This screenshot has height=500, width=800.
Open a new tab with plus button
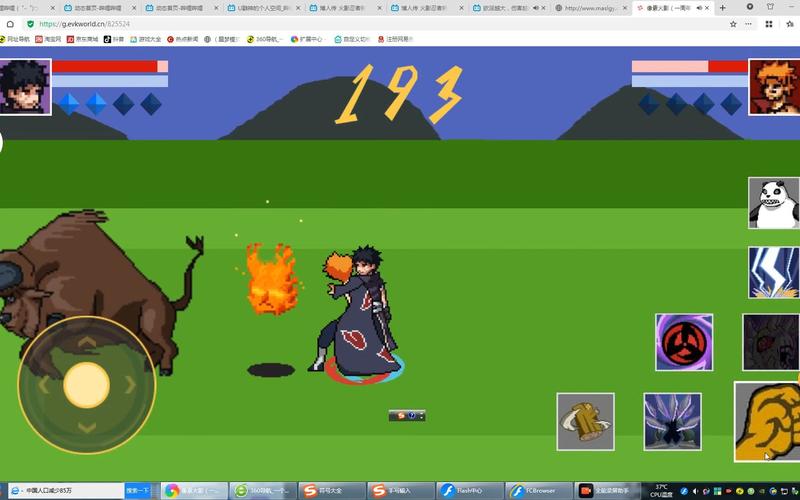point(722,8)
